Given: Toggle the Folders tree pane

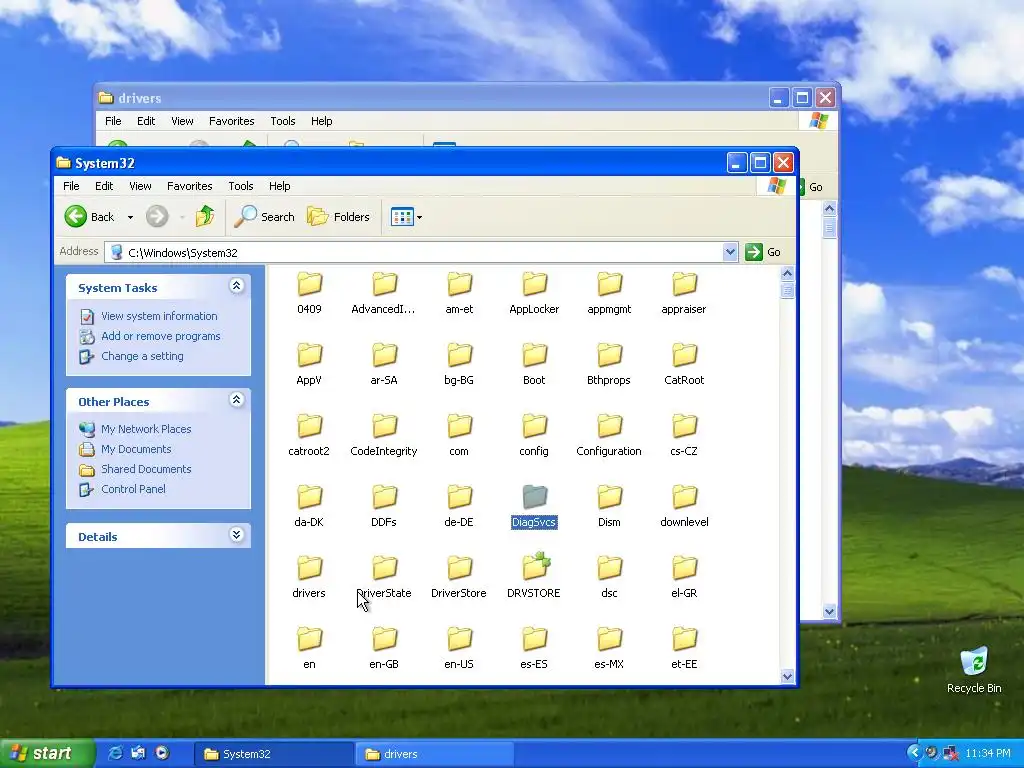Looking at the screenshot, I should 338,216.
